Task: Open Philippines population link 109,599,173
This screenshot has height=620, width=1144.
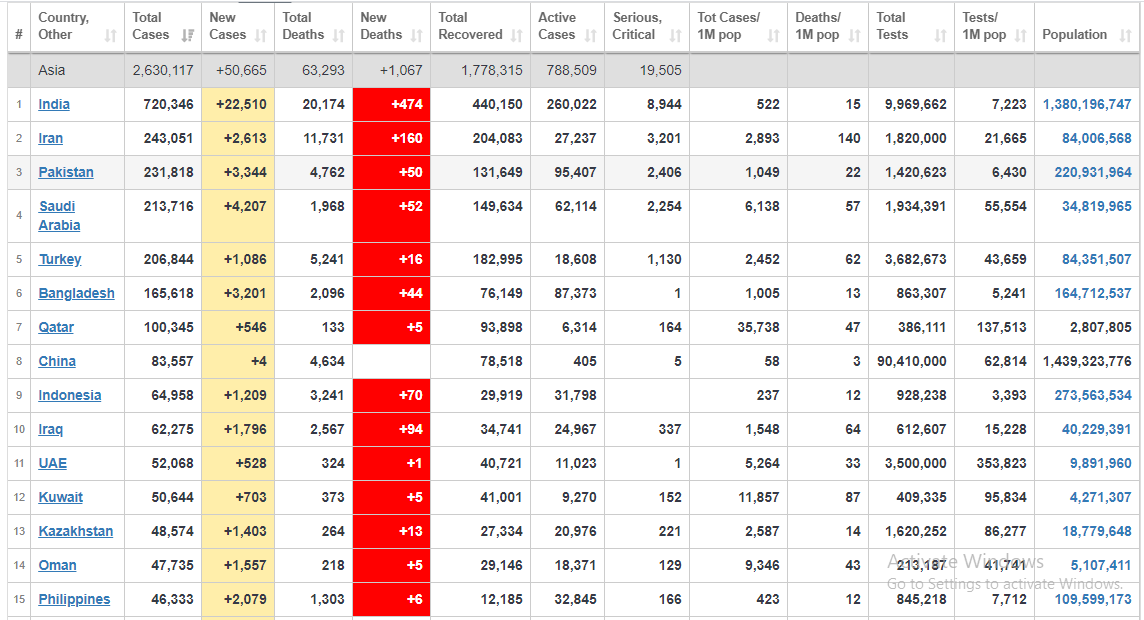Action: (x=1093, y=600)
